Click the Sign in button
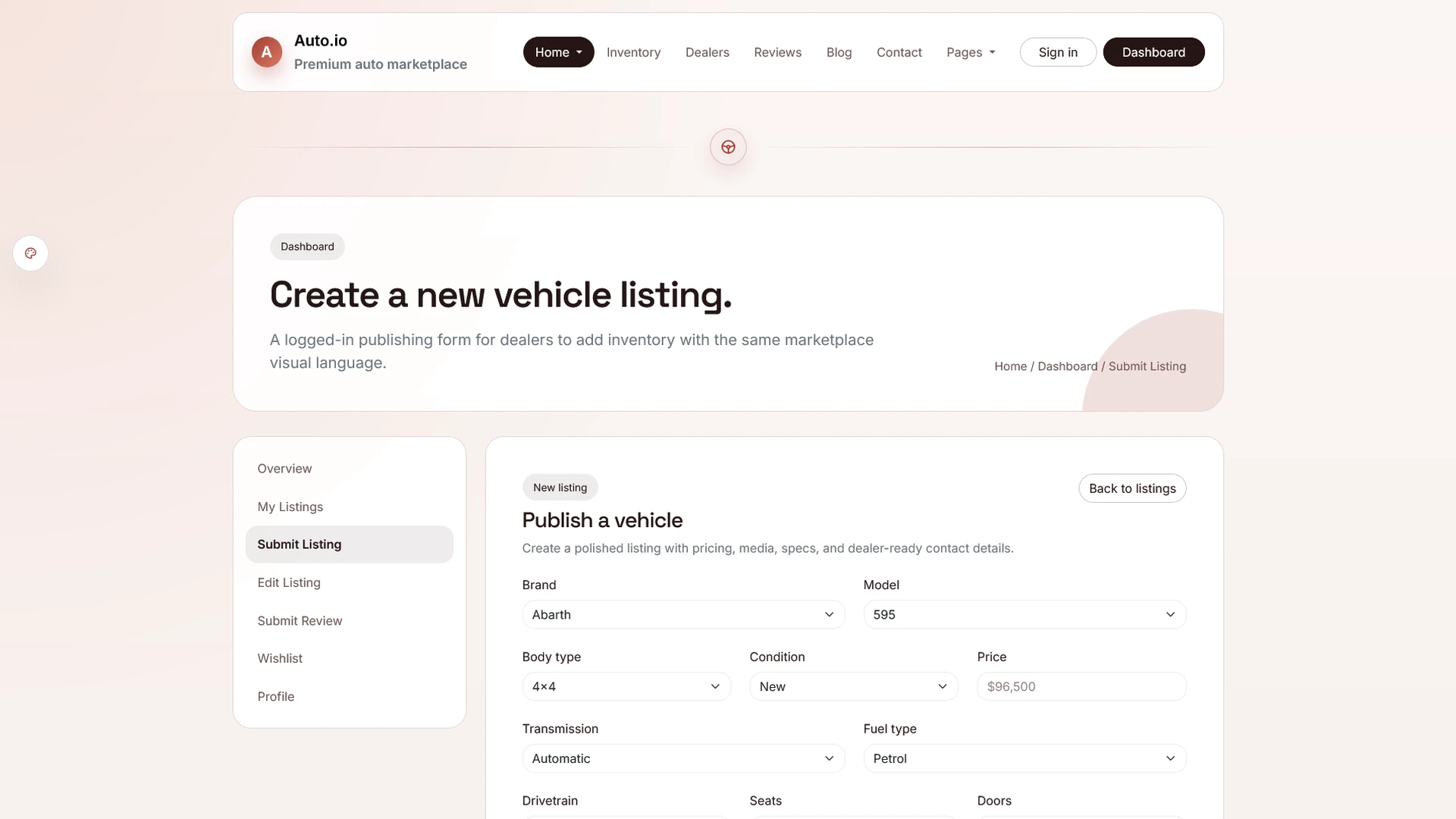1456x819 pixels. pyautogui.click(x=1058, y=52)
